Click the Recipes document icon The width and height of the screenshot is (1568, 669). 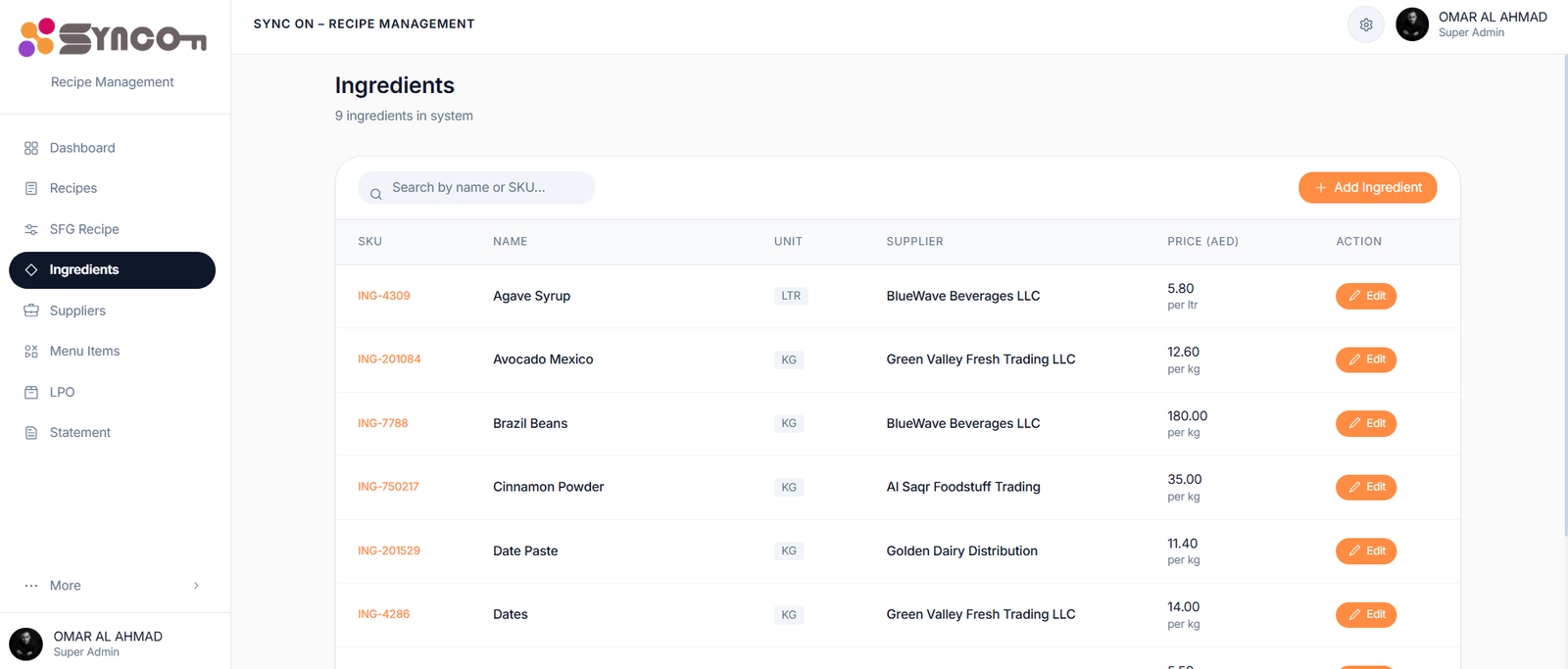pos(31,188)
